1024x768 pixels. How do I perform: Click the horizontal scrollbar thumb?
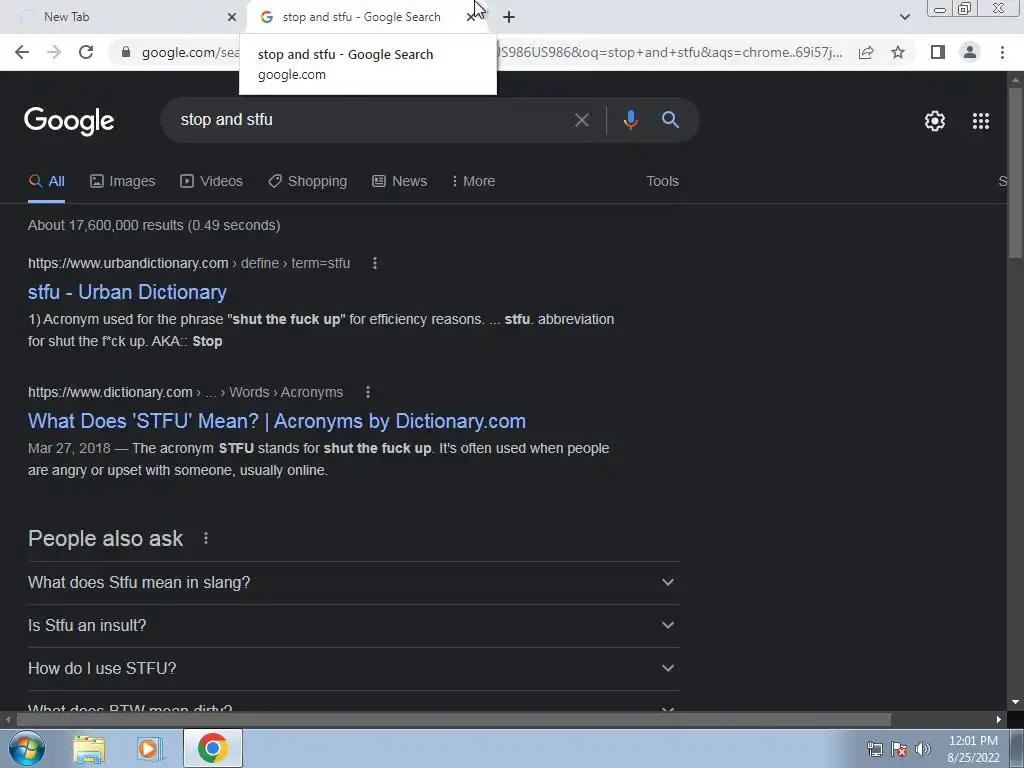(x=453, y=720)
